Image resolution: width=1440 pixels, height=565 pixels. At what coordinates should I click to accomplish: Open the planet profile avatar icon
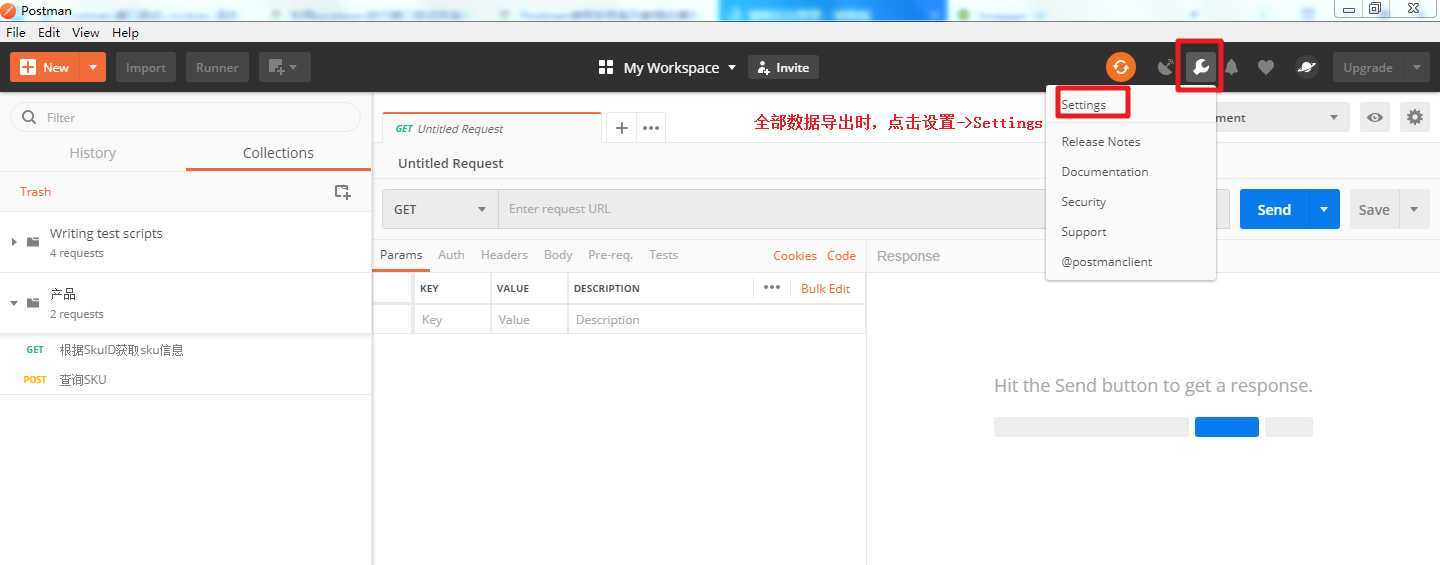1306,67
